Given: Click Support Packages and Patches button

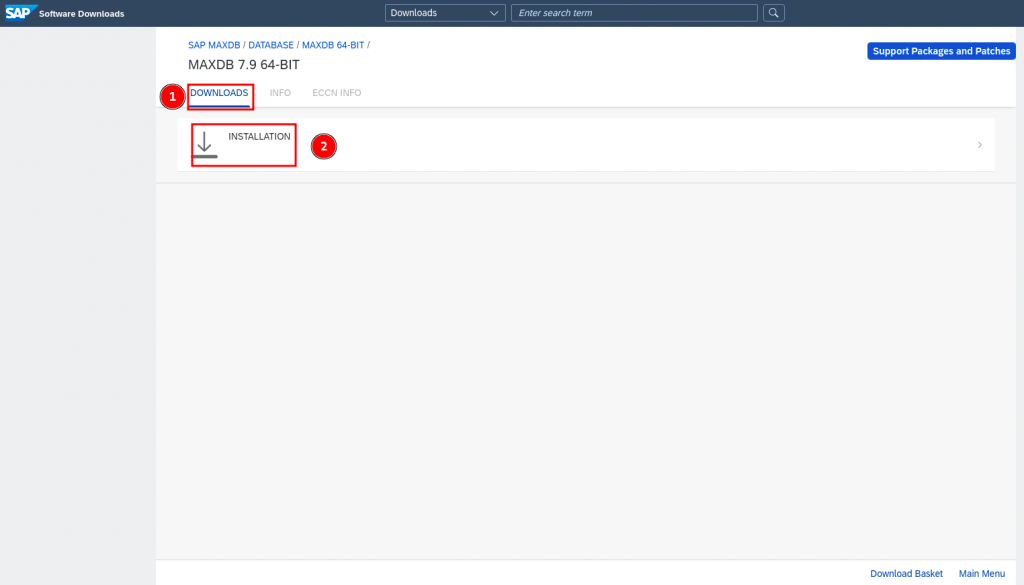Looking at the screenshot, I should click(941, 51).
